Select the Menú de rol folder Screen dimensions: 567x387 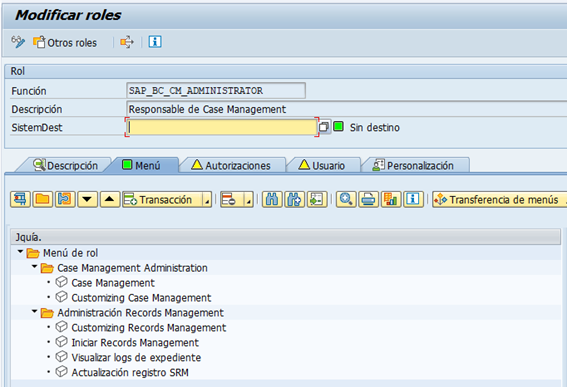point(70,253)
